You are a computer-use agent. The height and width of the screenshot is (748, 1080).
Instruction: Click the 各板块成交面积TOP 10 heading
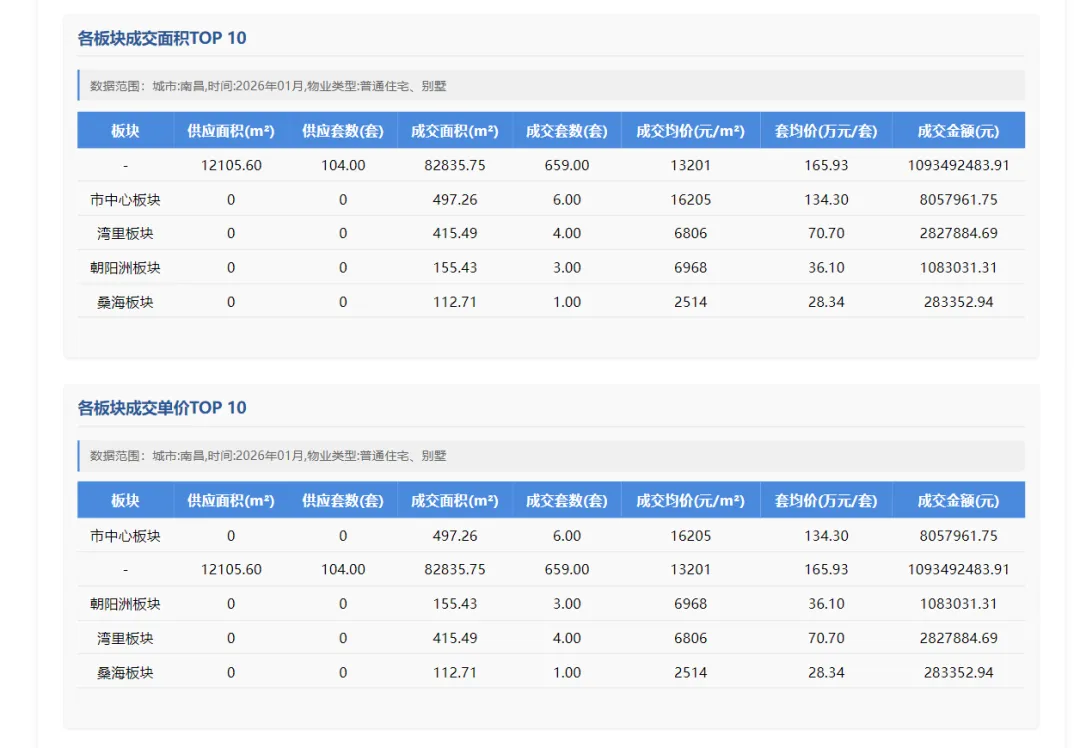click(162, 38)
